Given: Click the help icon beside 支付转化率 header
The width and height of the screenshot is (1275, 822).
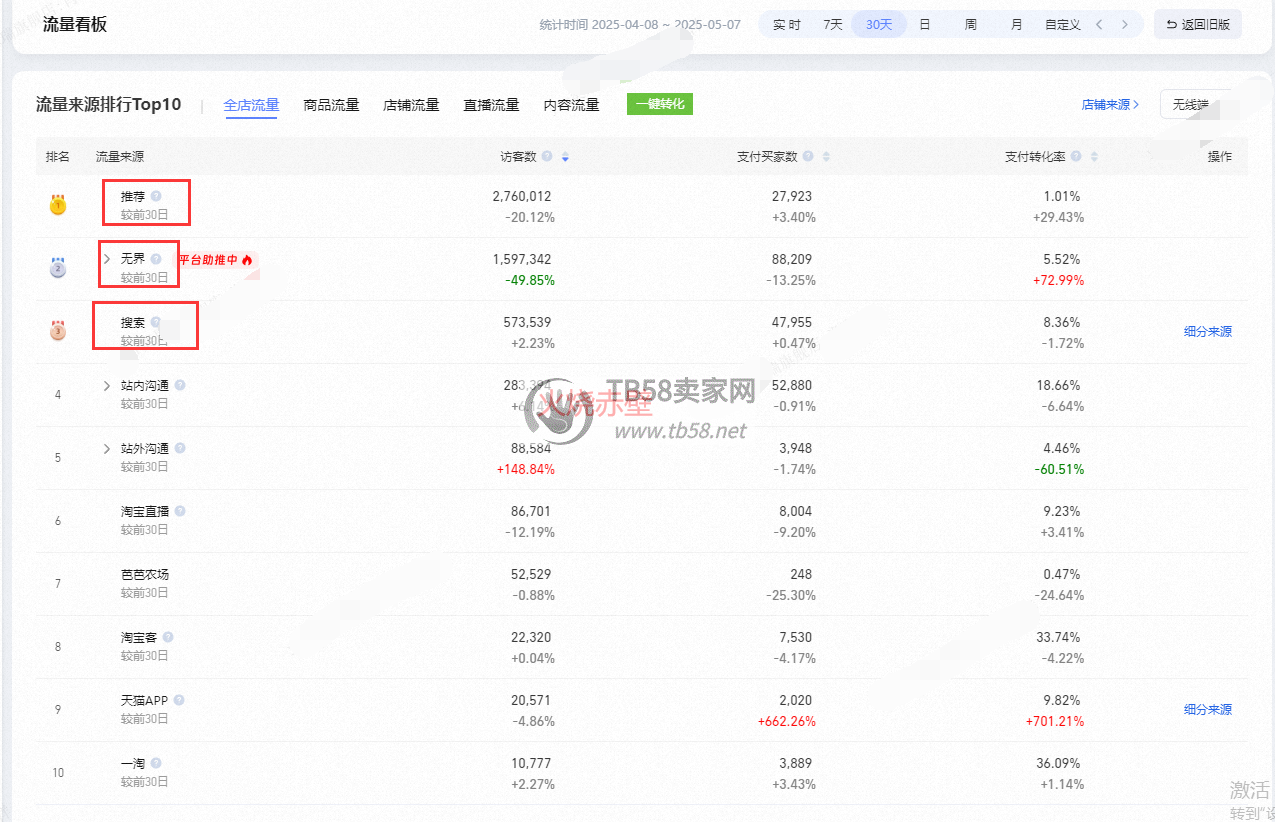Looking at the screenshot, I should tap(1076, 157).
